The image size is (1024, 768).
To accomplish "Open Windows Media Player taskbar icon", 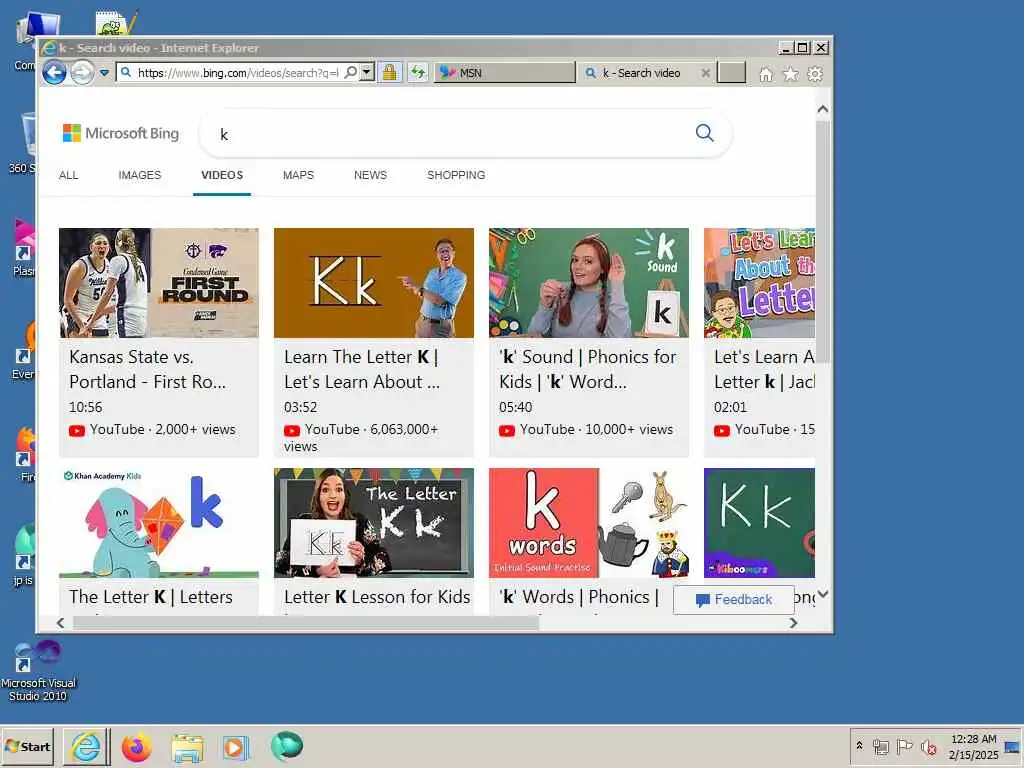I will click(x=236, y=746).
